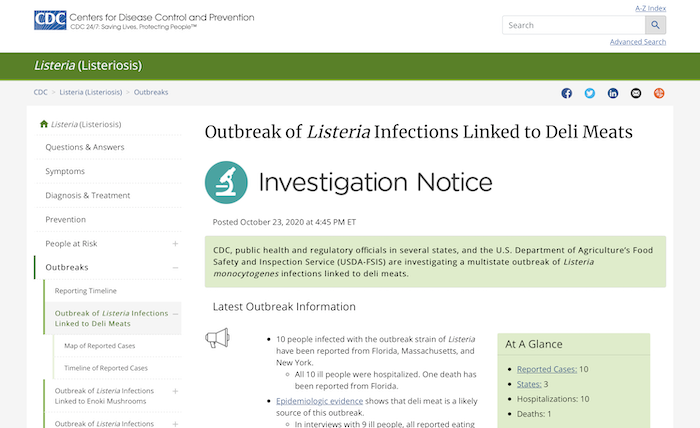Expand the People at Risk section
The height and width of the screenshot is (428, 700).
(175, 244)
